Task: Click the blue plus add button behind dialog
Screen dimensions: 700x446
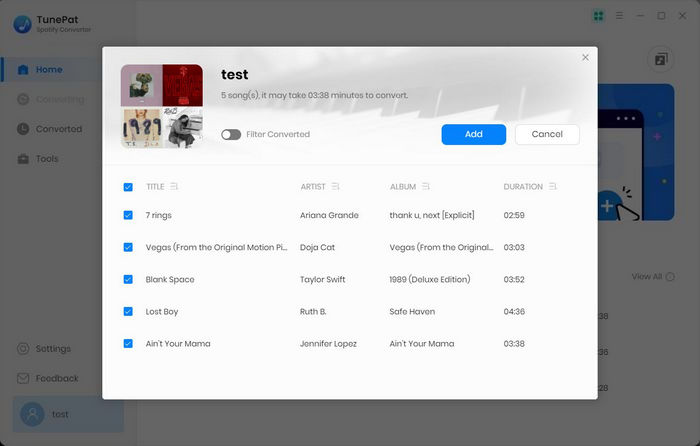Action: (607, 206)
